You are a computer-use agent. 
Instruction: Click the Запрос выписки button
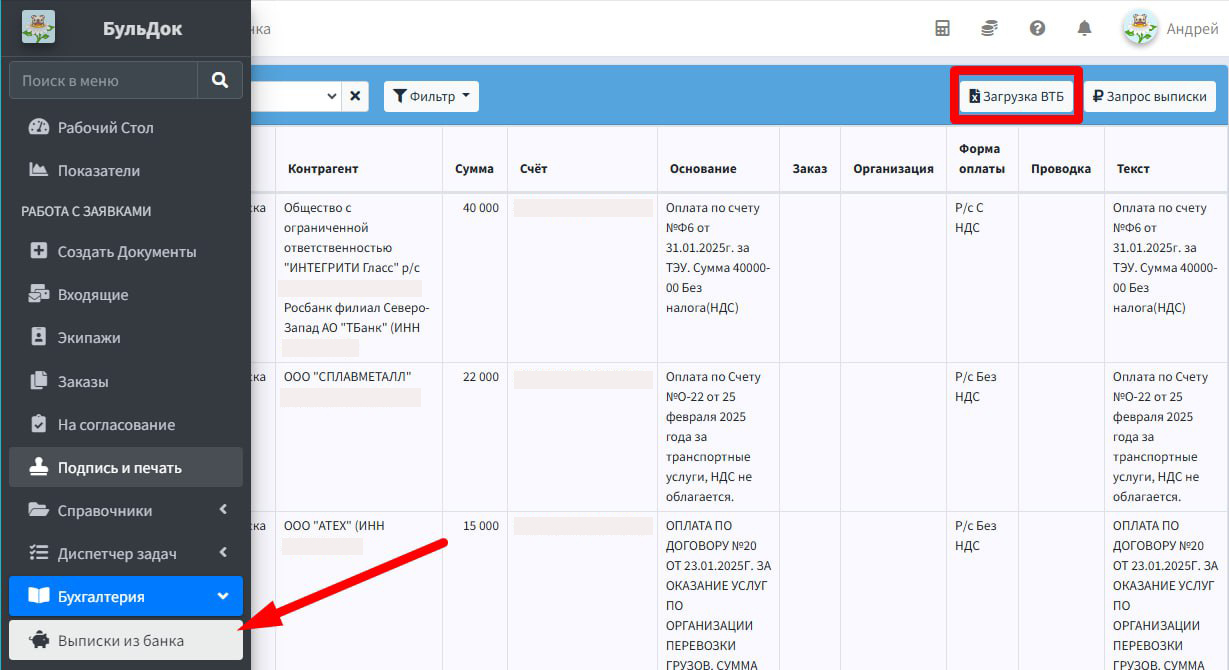[1150, 96]
